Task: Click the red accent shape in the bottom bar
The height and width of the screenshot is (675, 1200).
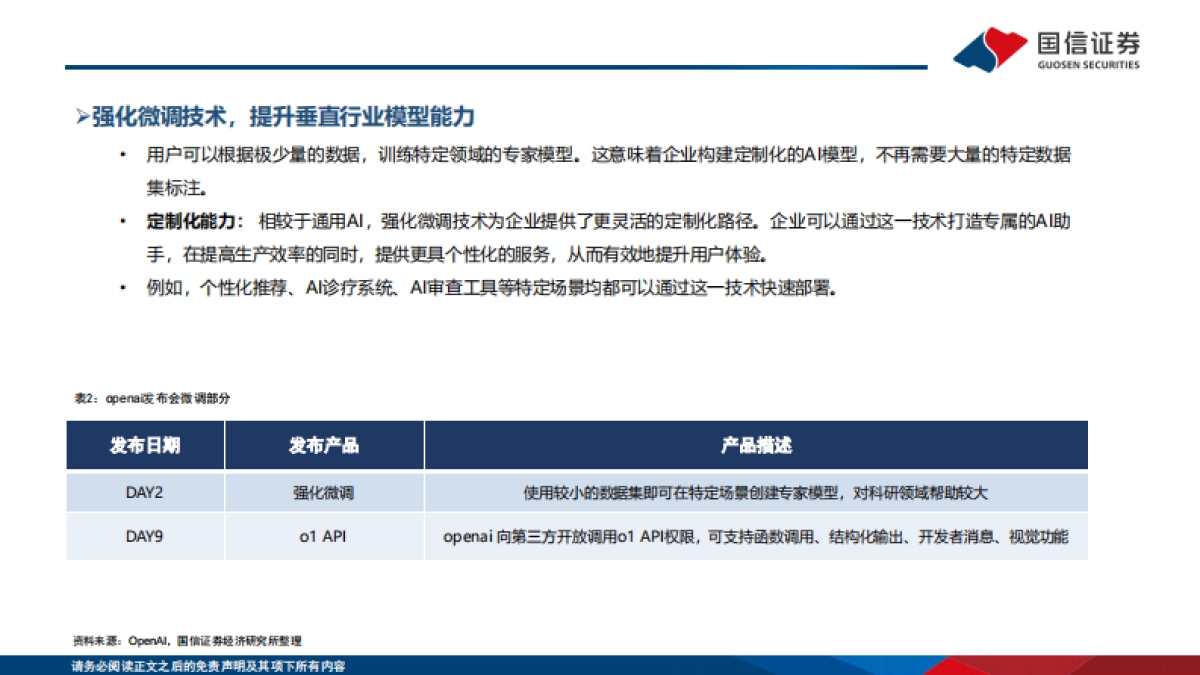Action: (1000, 665)
